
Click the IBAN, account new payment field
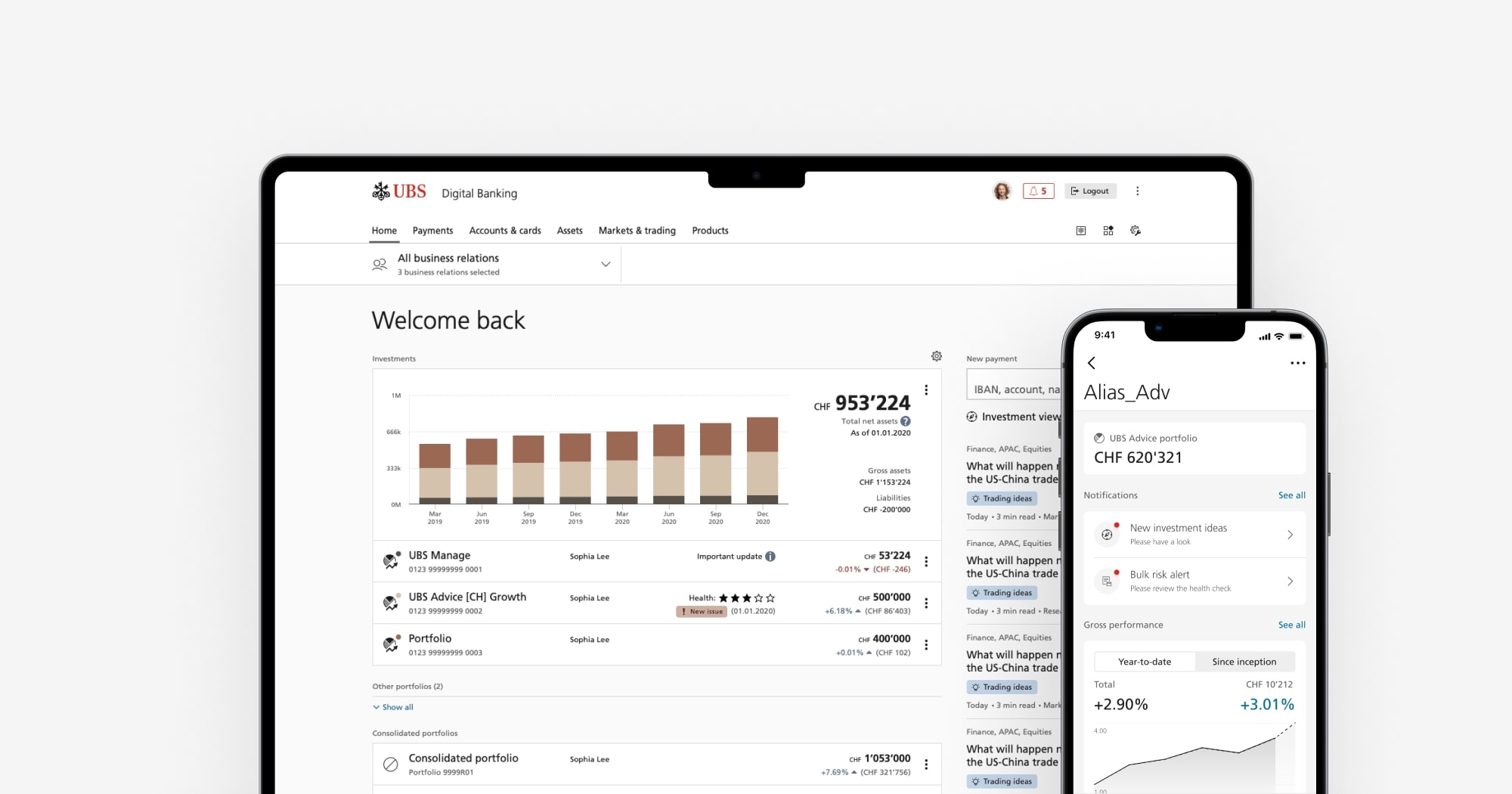tap(1015, 389)
